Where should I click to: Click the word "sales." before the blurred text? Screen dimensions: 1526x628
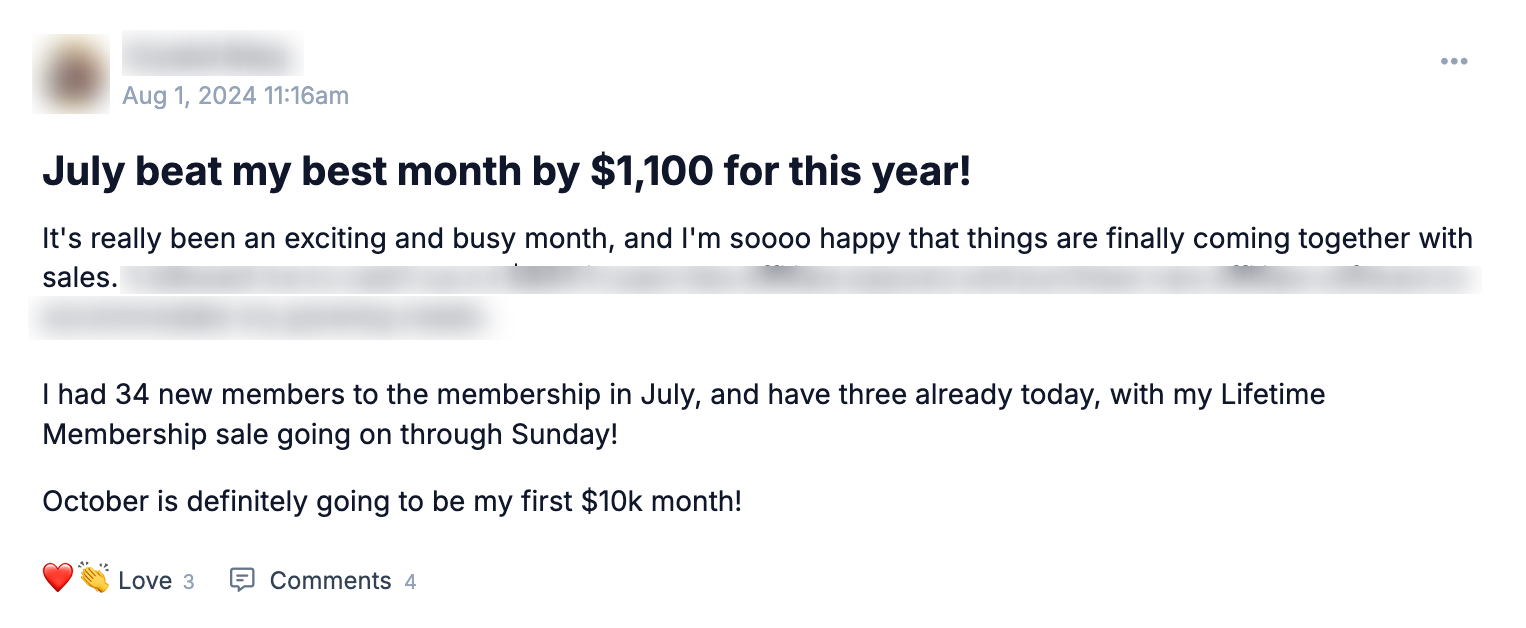click(80, 277)
